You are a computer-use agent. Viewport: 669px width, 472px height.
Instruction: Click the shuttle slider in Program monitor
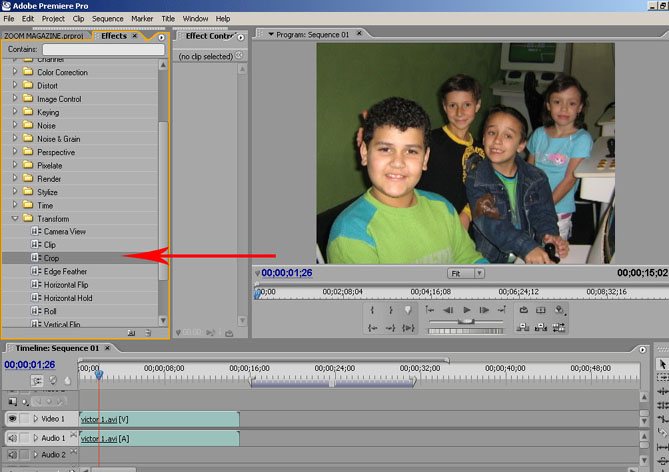466,322
